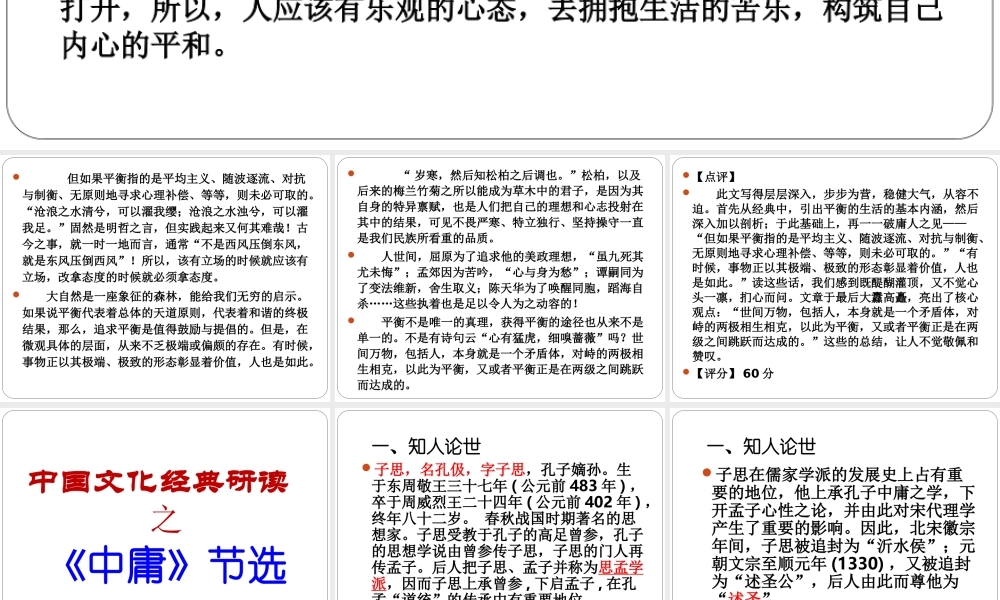Open the slide beginning 岁寒，然后知松柏之后凋也
This screenshot has height=600, width=1000.
click(500, 278)
